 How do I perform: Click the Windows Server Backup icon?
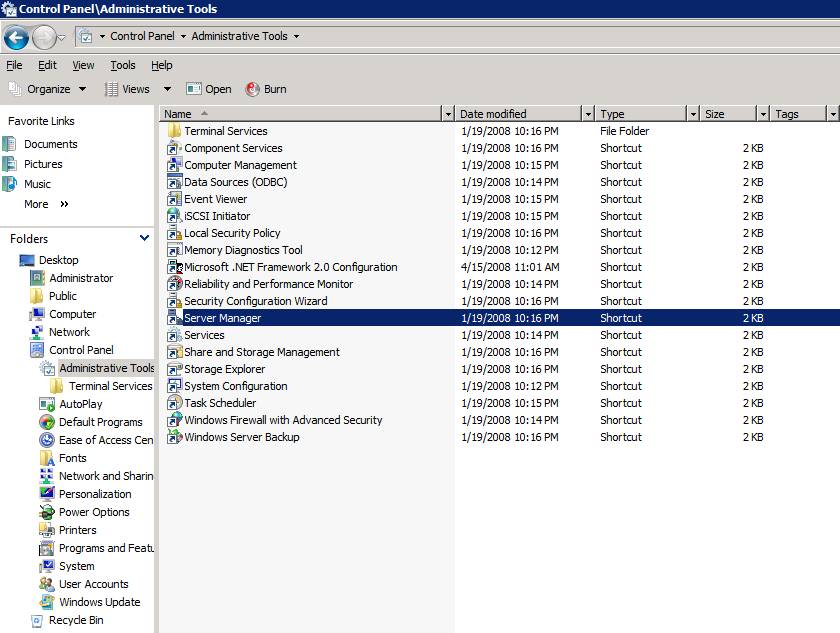point(174,437)
